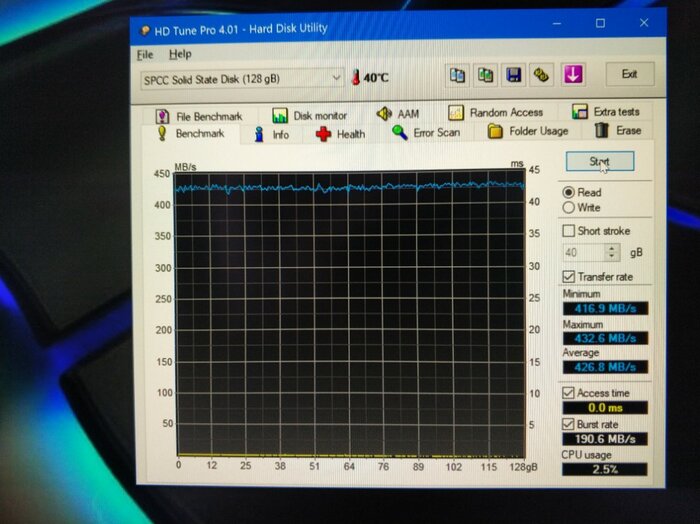The height and width of the screenshot is (524, 700).
Task: Open the File Benchmark tab
Action: tap(199, 116)
